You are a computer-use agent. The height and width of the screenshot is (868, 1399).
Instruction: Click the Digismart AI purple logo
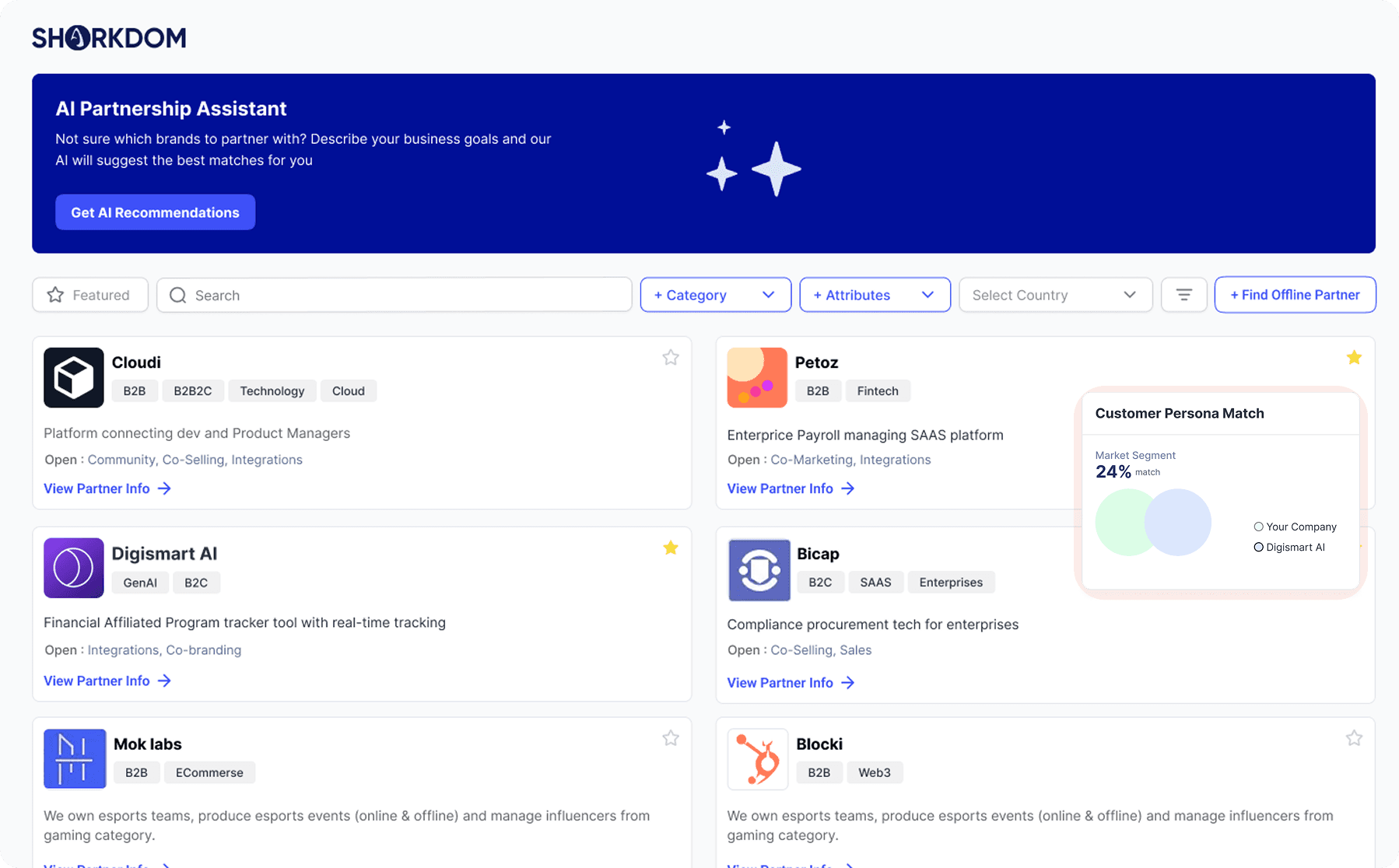coord(74,568)
